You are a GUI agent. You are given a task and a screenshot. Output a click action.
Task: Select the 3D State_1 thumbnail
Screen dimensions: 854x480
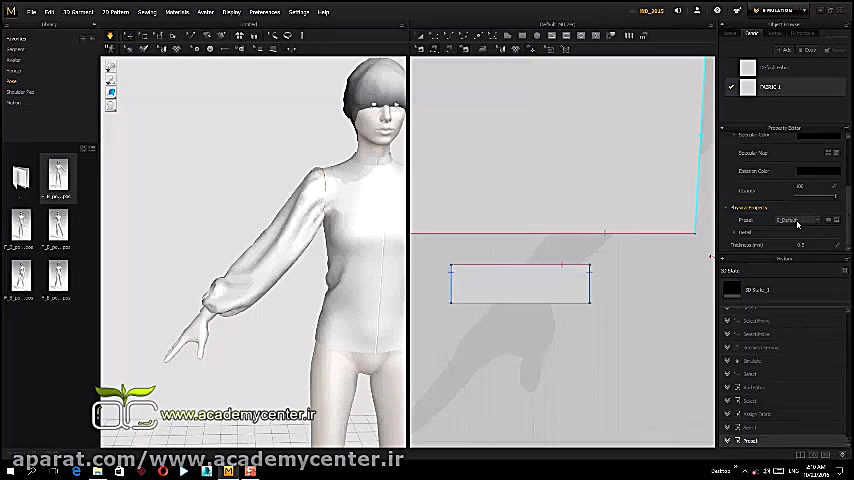[731, 289]
